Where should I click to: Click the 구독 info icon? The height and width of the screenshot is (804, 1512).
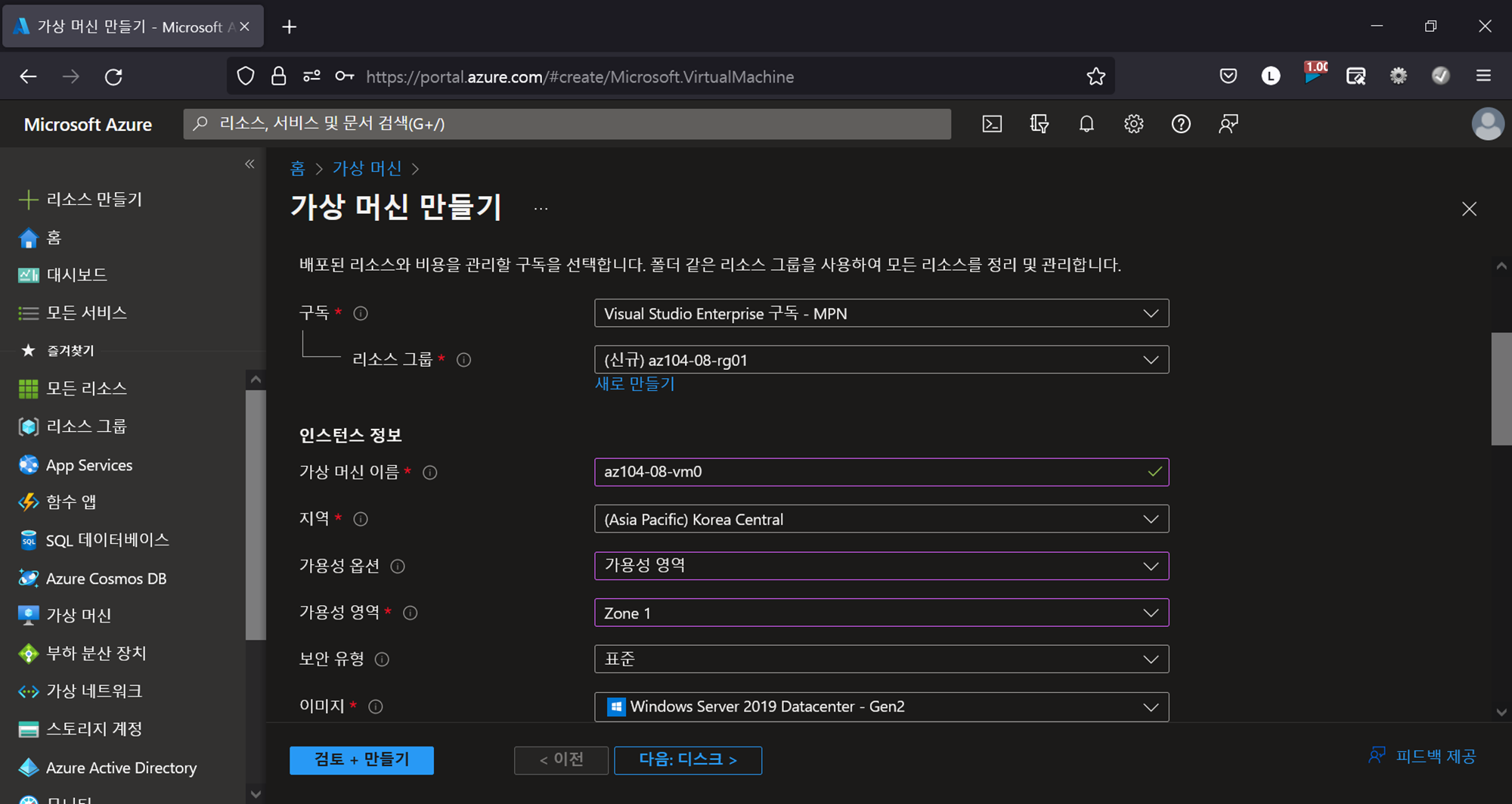coord(361,313)
